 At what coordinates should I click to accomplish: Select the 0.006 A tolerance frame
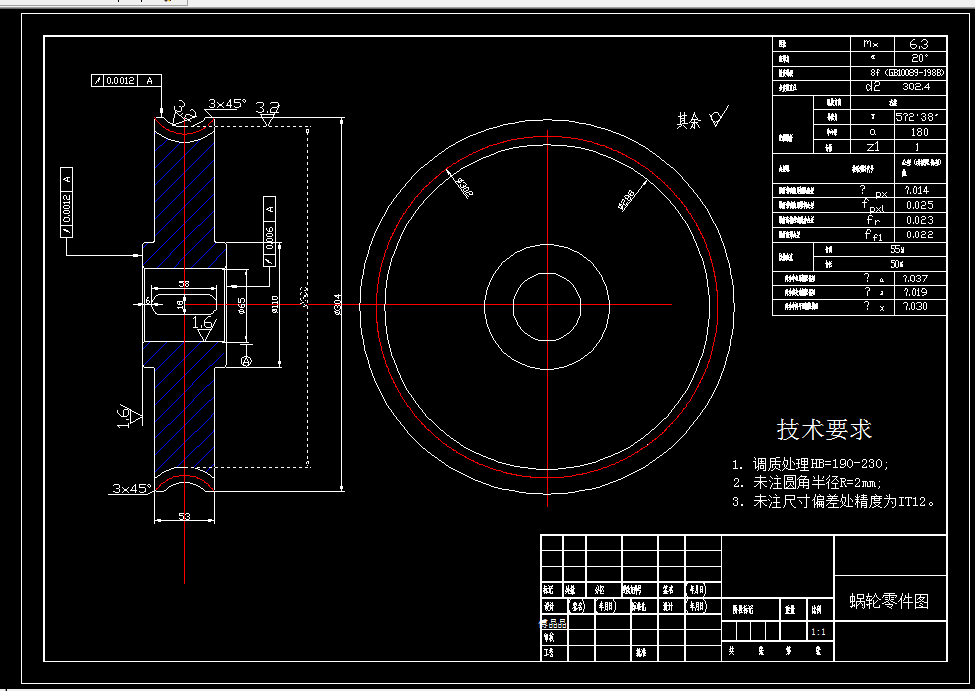click(269, 231)
